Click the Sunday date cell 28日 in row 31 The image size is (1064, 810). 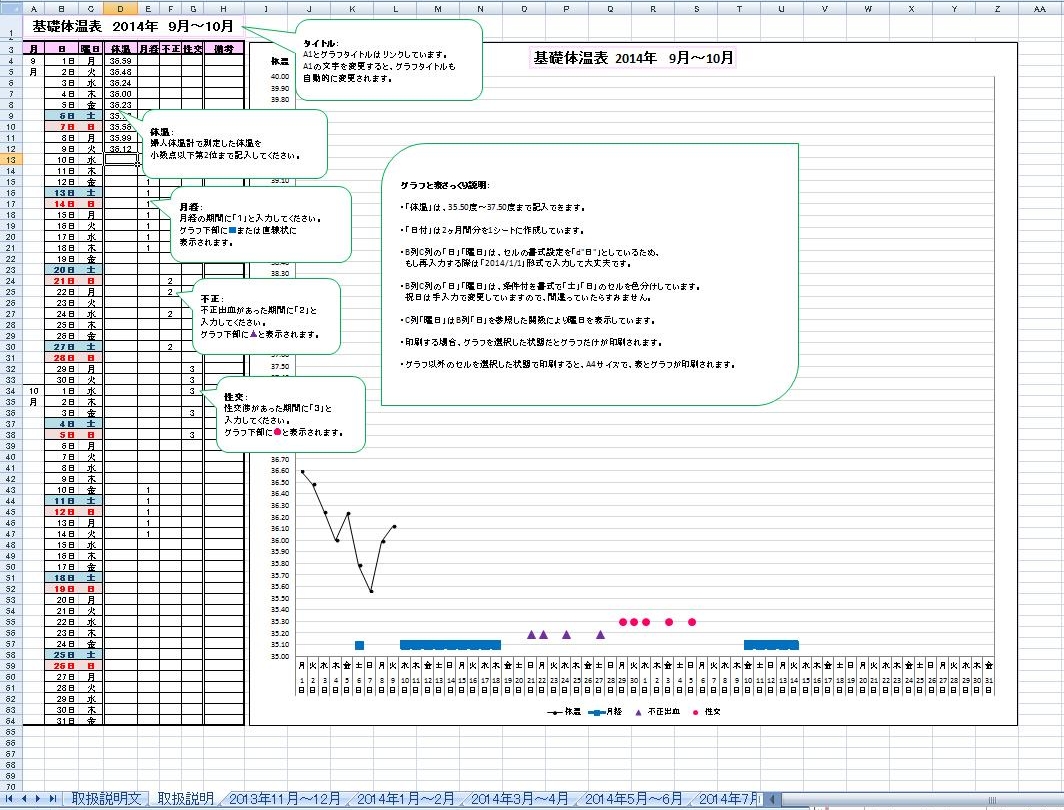(62, 358)
